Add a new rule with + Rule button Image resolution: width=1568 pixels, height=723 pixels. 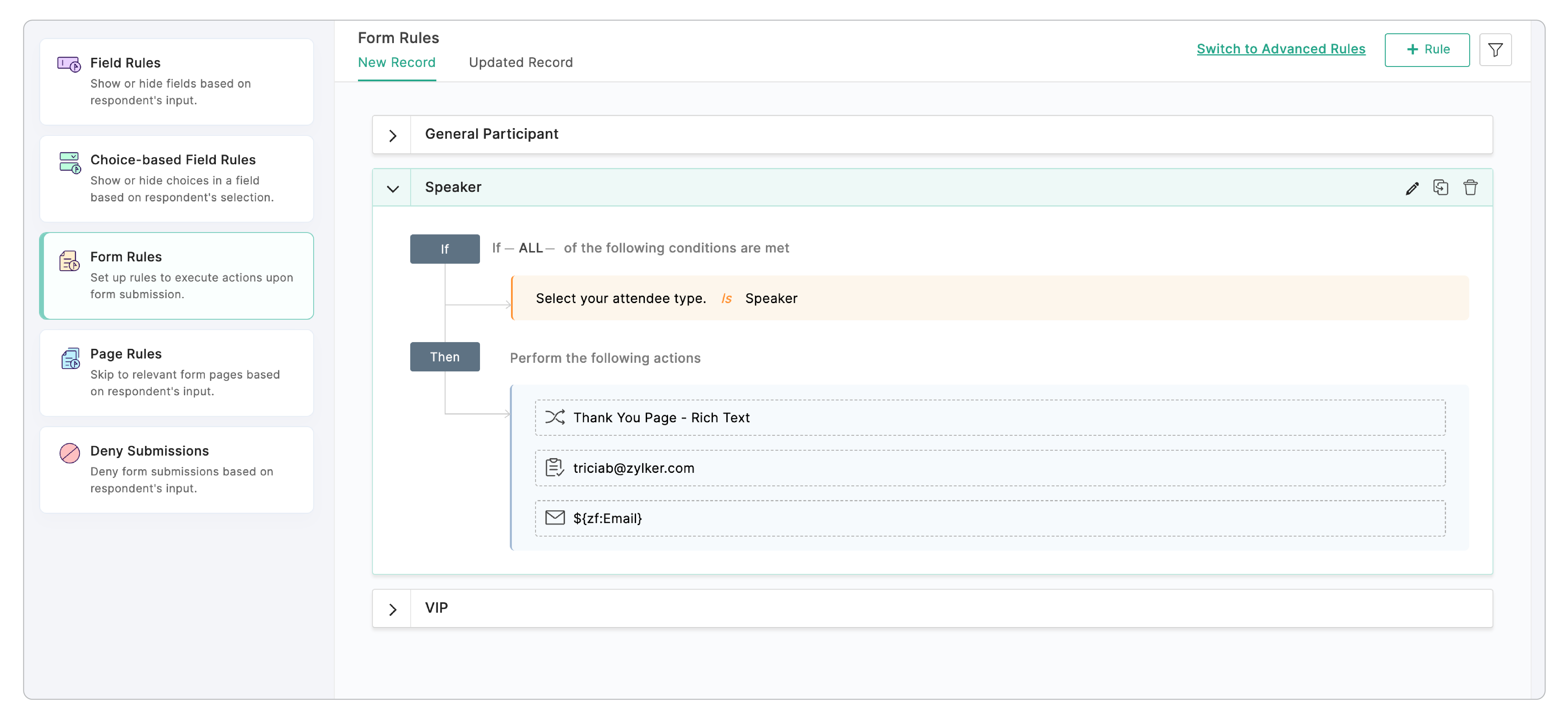click(1426, 50)
